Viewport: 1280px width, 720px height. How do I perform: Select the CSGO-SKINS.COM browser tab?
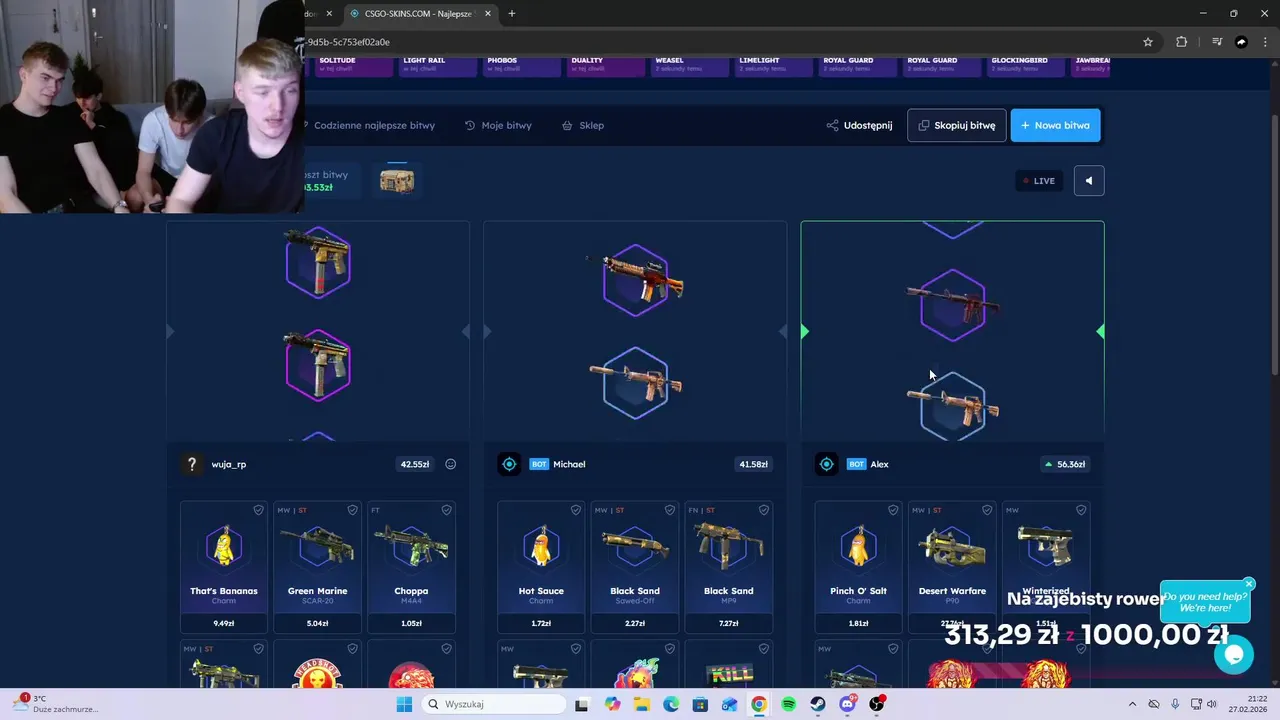420,14
